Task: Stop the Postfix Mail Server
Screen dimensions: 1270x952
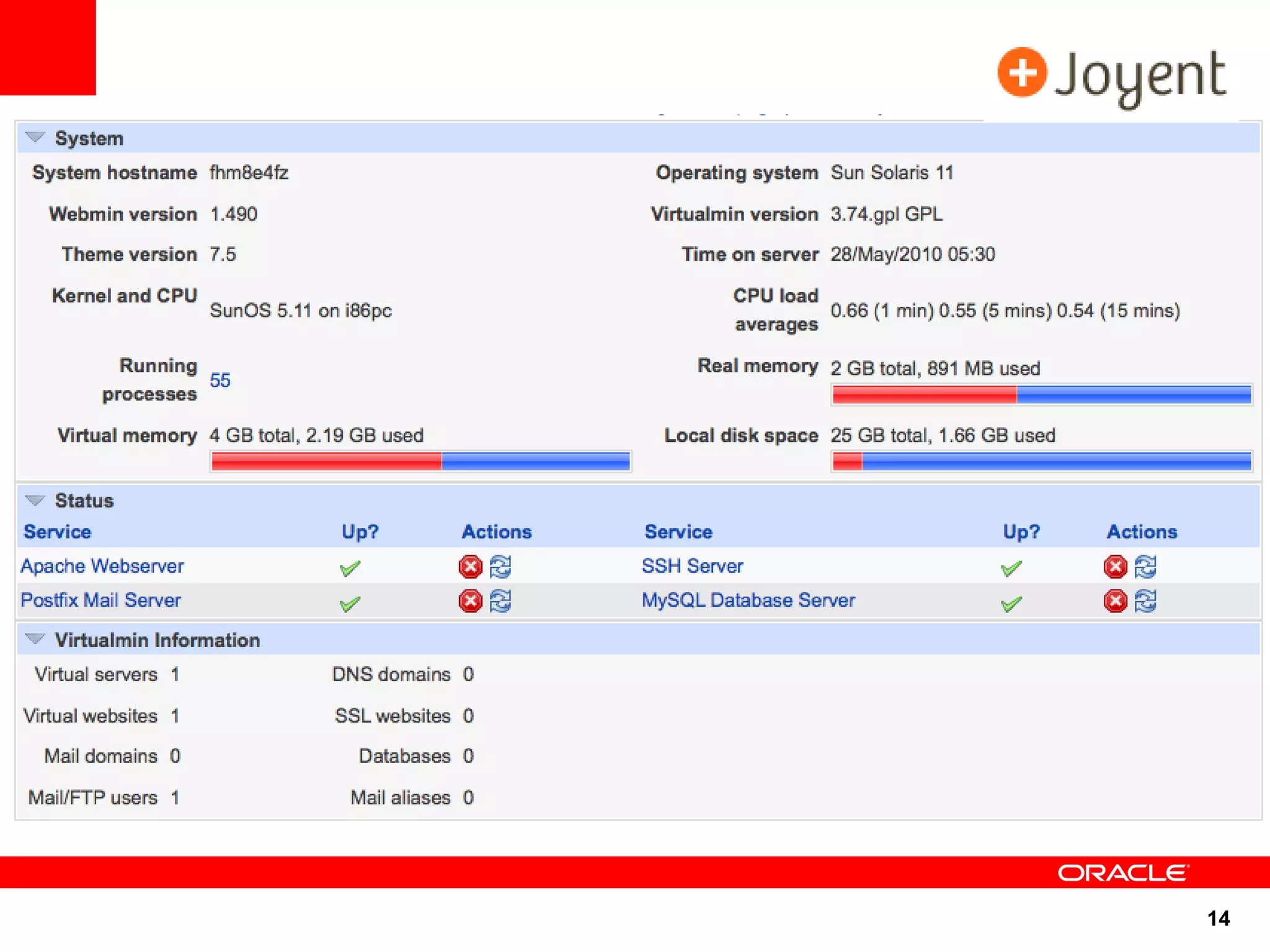Action: 470,601
